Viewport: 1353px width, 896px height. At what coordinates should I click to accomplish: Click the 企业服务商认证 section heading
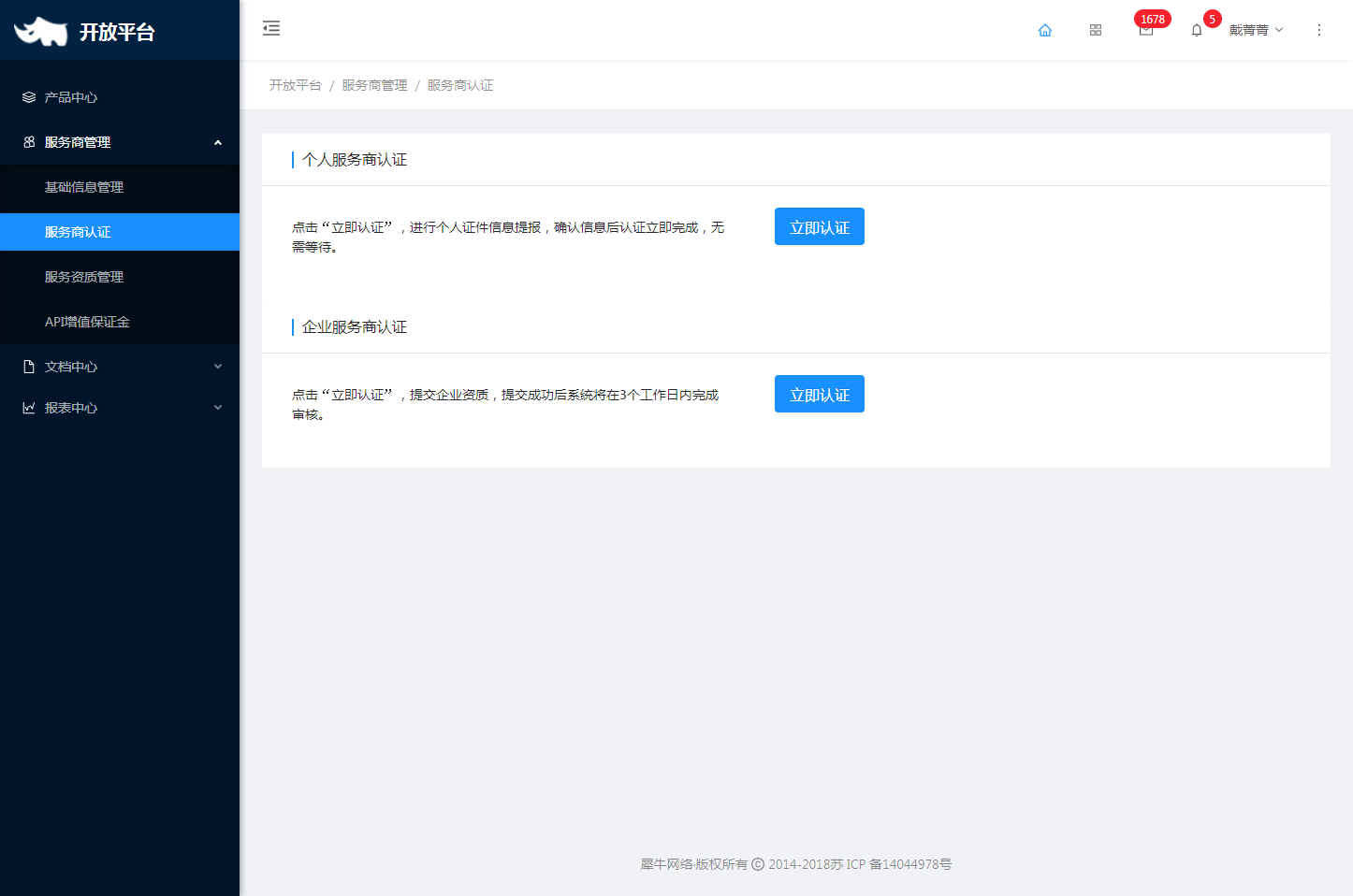pyautogui.click(x=355, y=327)
